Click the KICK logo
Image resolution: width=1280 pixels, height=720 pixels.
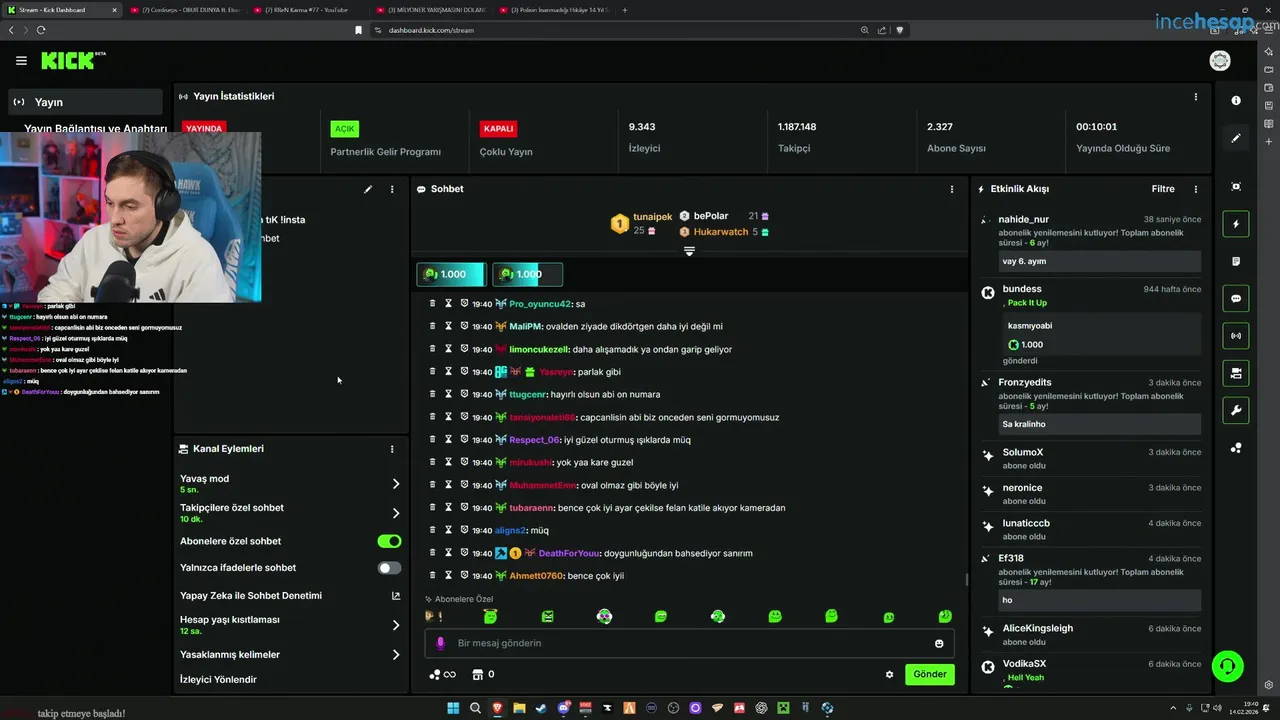click(71, 61)
